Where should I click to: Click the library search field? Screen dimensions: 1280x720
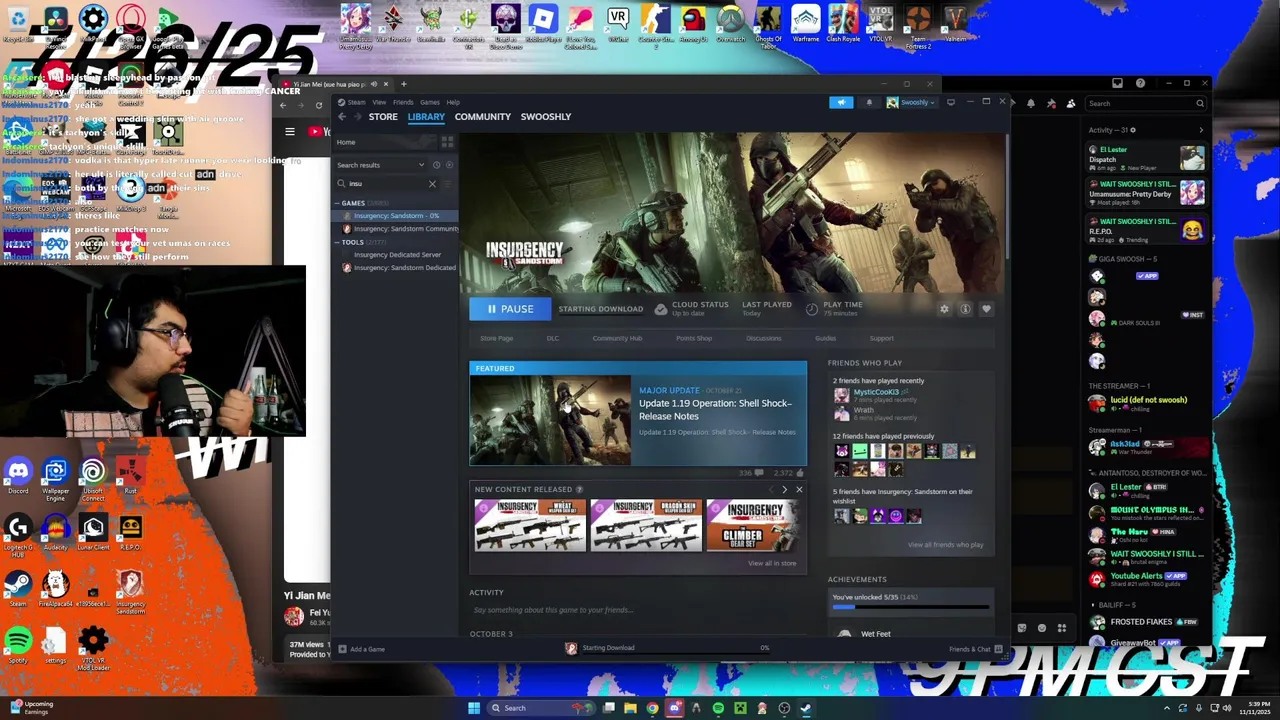[x=384, y=184]
